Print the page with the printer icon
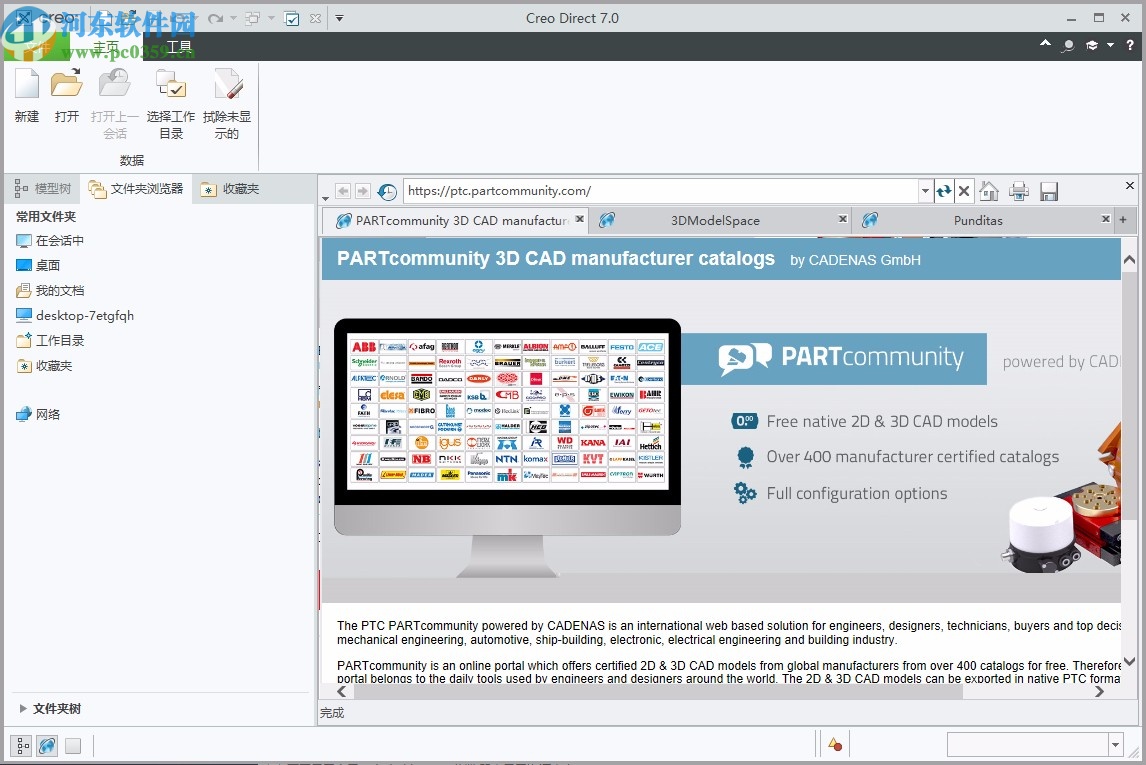The image size is (1146, 765). 1019,191
